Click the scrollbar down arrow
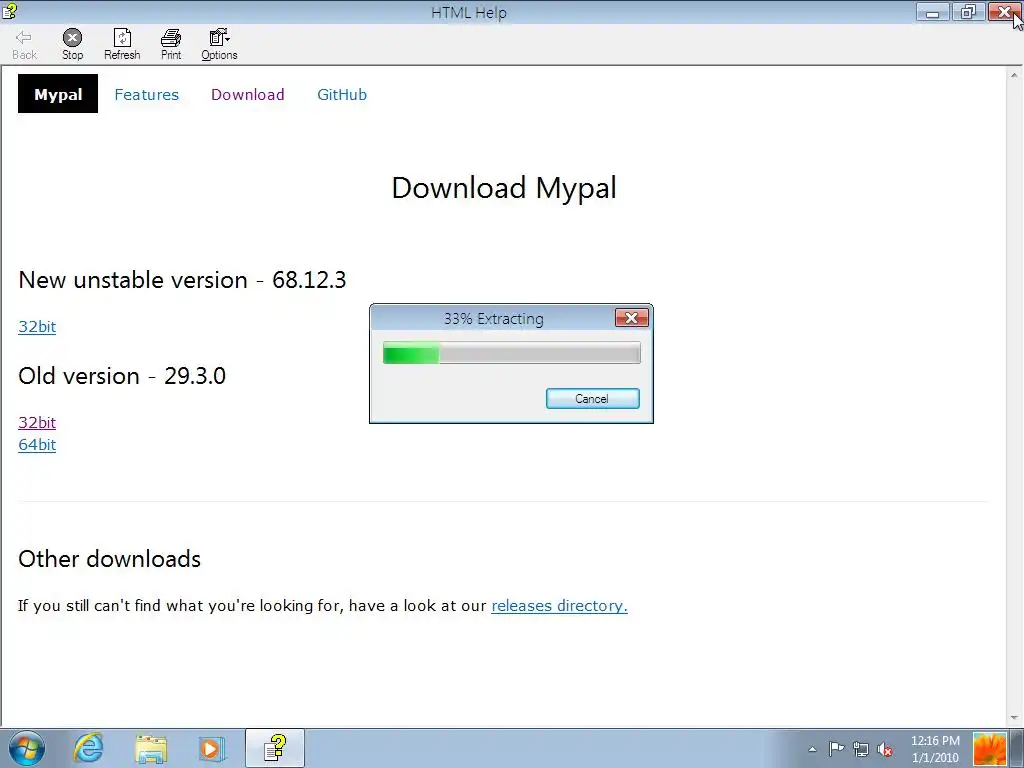 tap(1015, 718)
